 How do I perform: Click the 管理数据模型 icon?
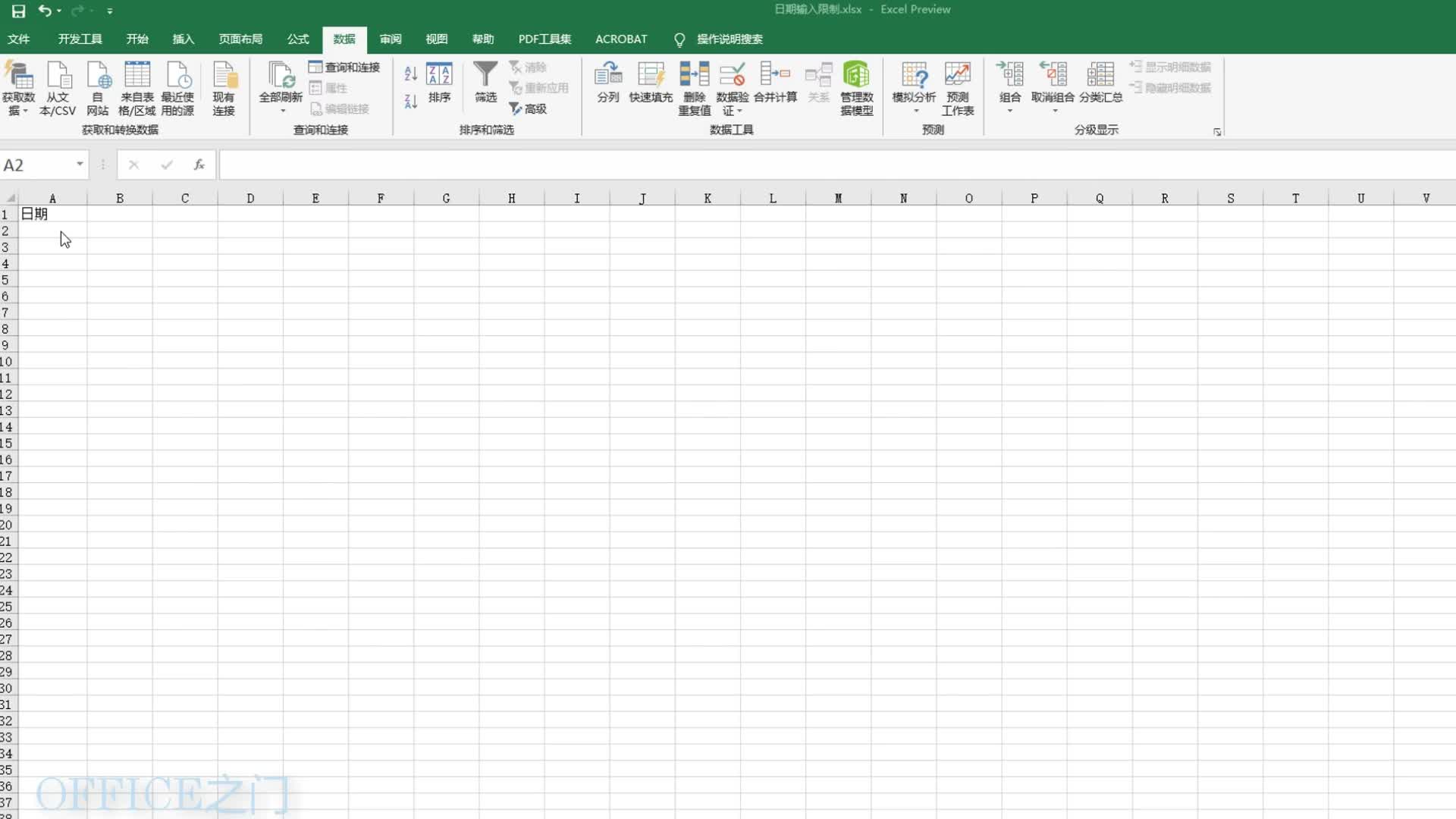[x=857, y=88]
